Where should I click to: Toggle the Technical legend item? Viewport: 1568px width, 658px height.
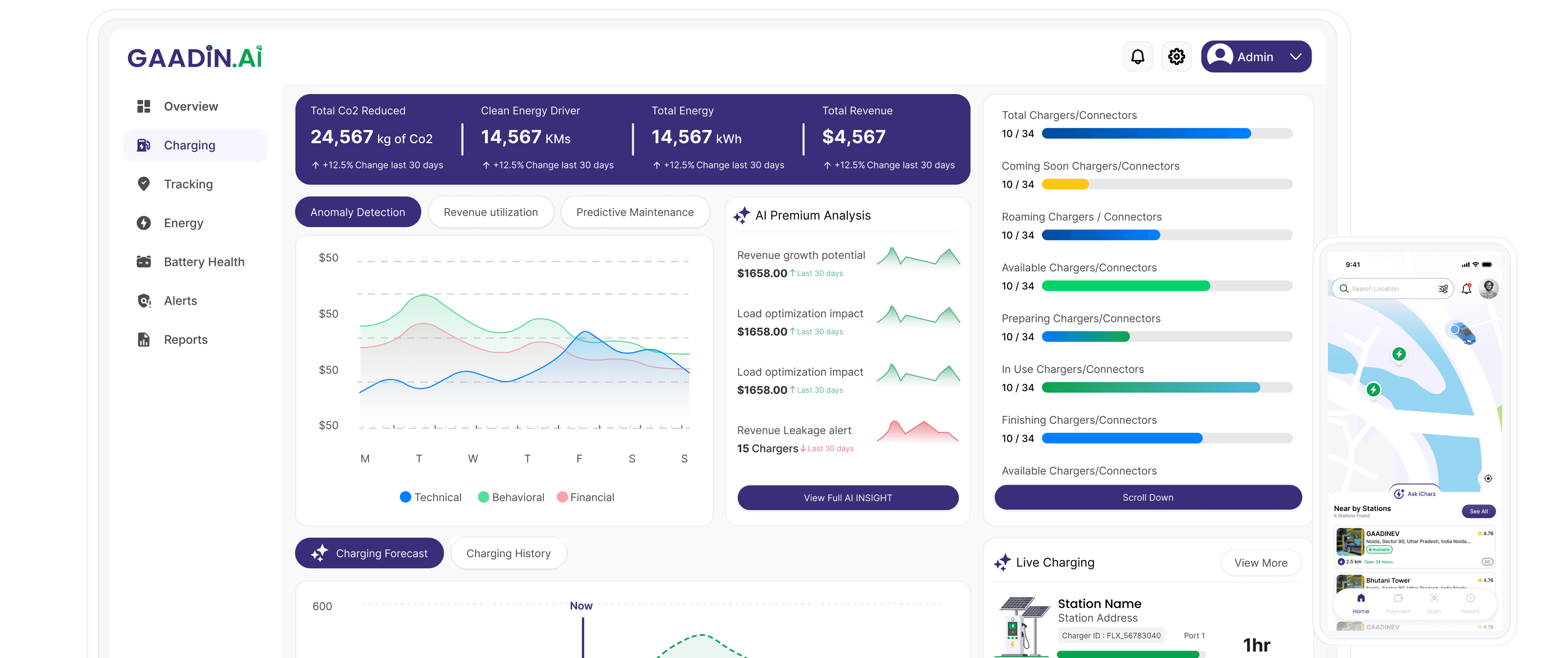click(430, 497)
